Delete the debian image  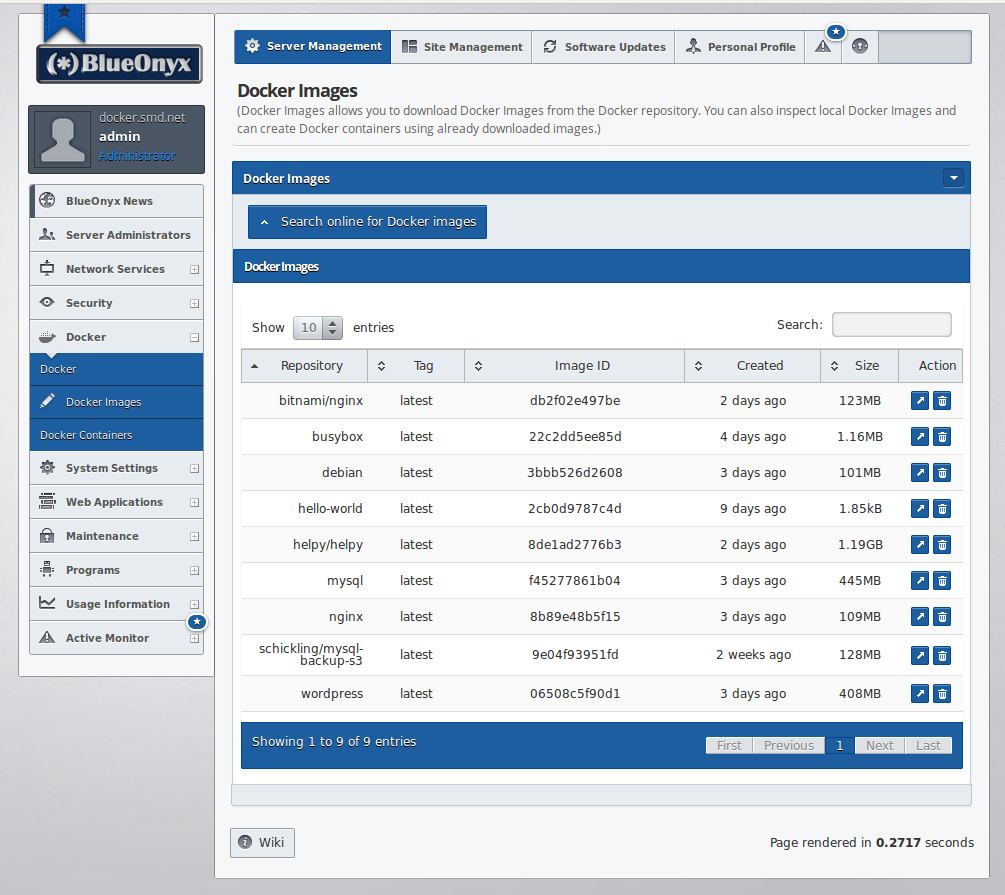tap(942, 473)
